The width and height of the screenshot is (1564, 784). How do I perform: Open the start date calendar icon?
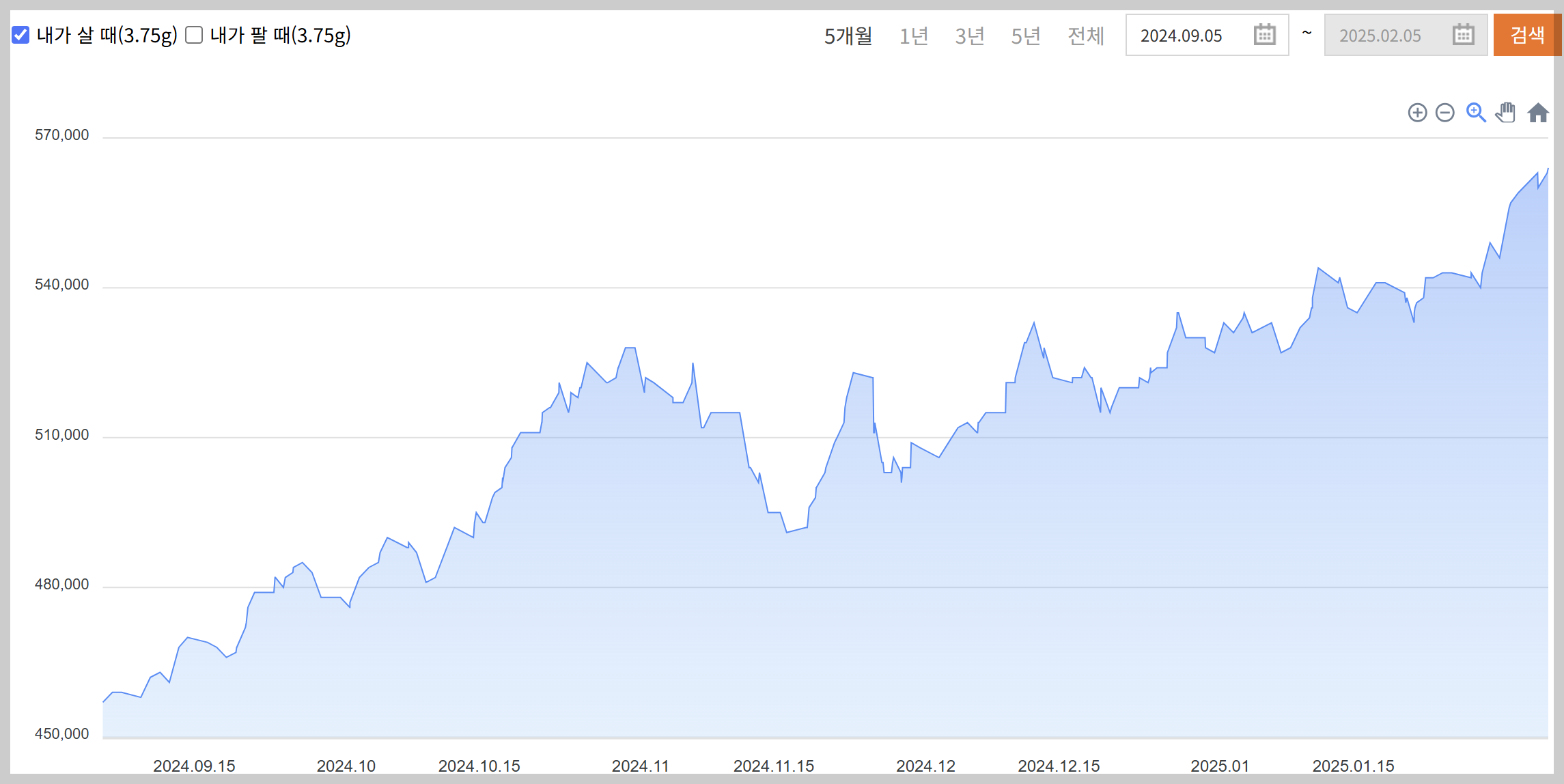tap(1264, 35)
